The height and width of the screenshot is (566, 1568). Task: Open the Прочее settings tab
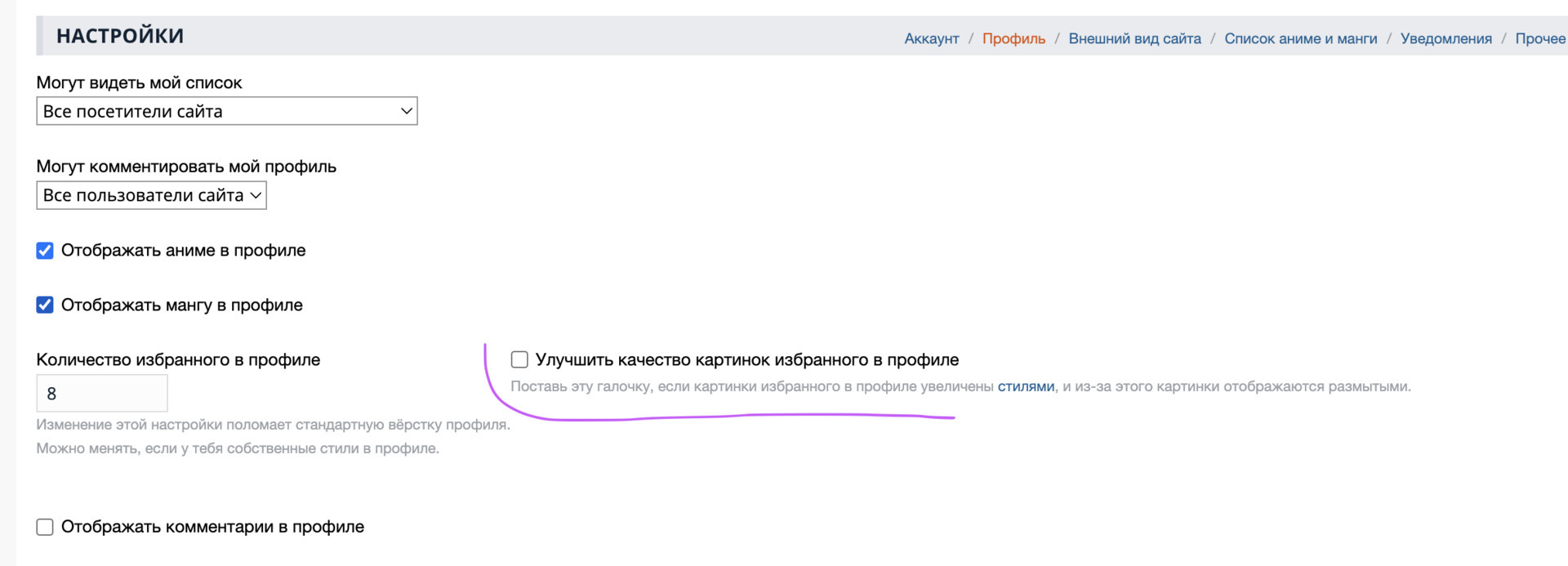click(1540, 38)
